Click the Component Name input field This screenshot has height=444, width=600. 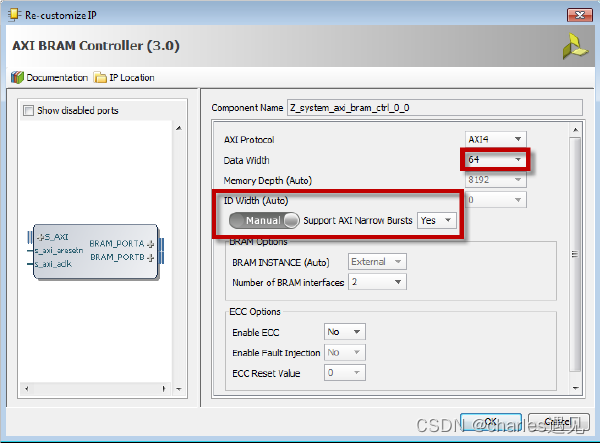[x=435, y=108]
